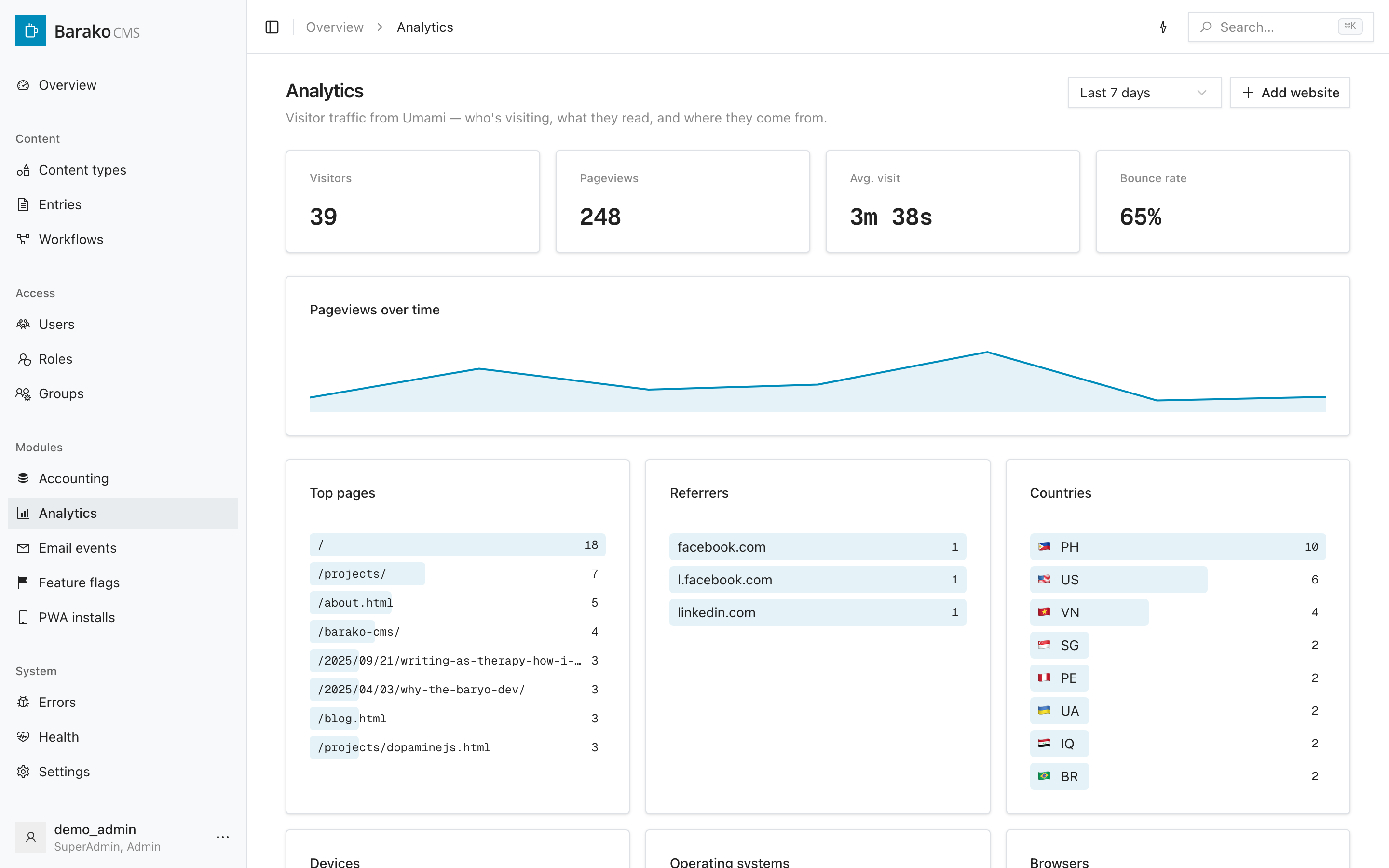Viewport: 1389px width, 868px height.
Task: Click the Users group icon
Action: click(23, 325)
